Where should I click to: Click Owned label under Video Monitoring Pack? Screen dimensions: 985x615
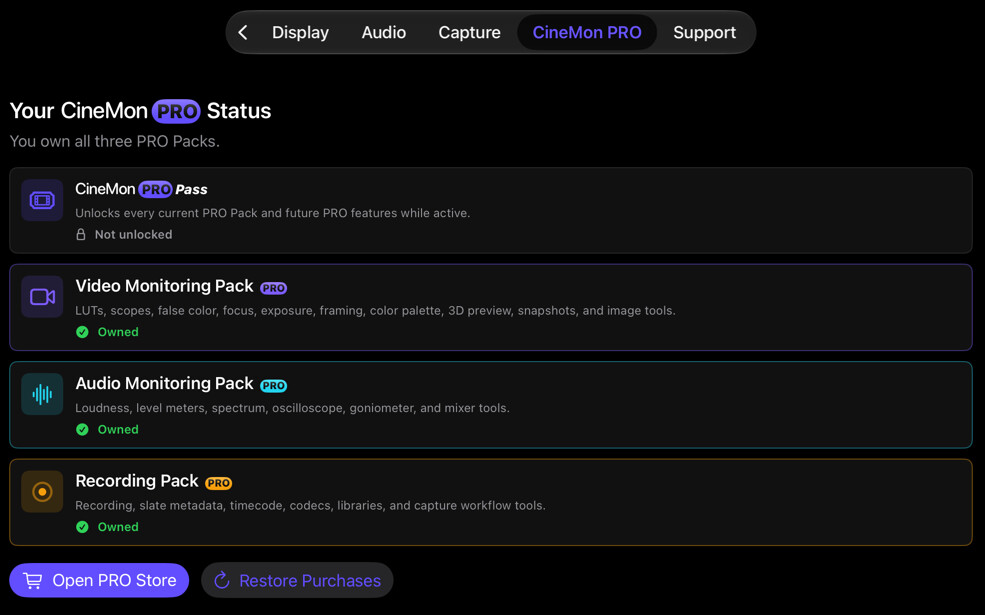coord(118,332)
